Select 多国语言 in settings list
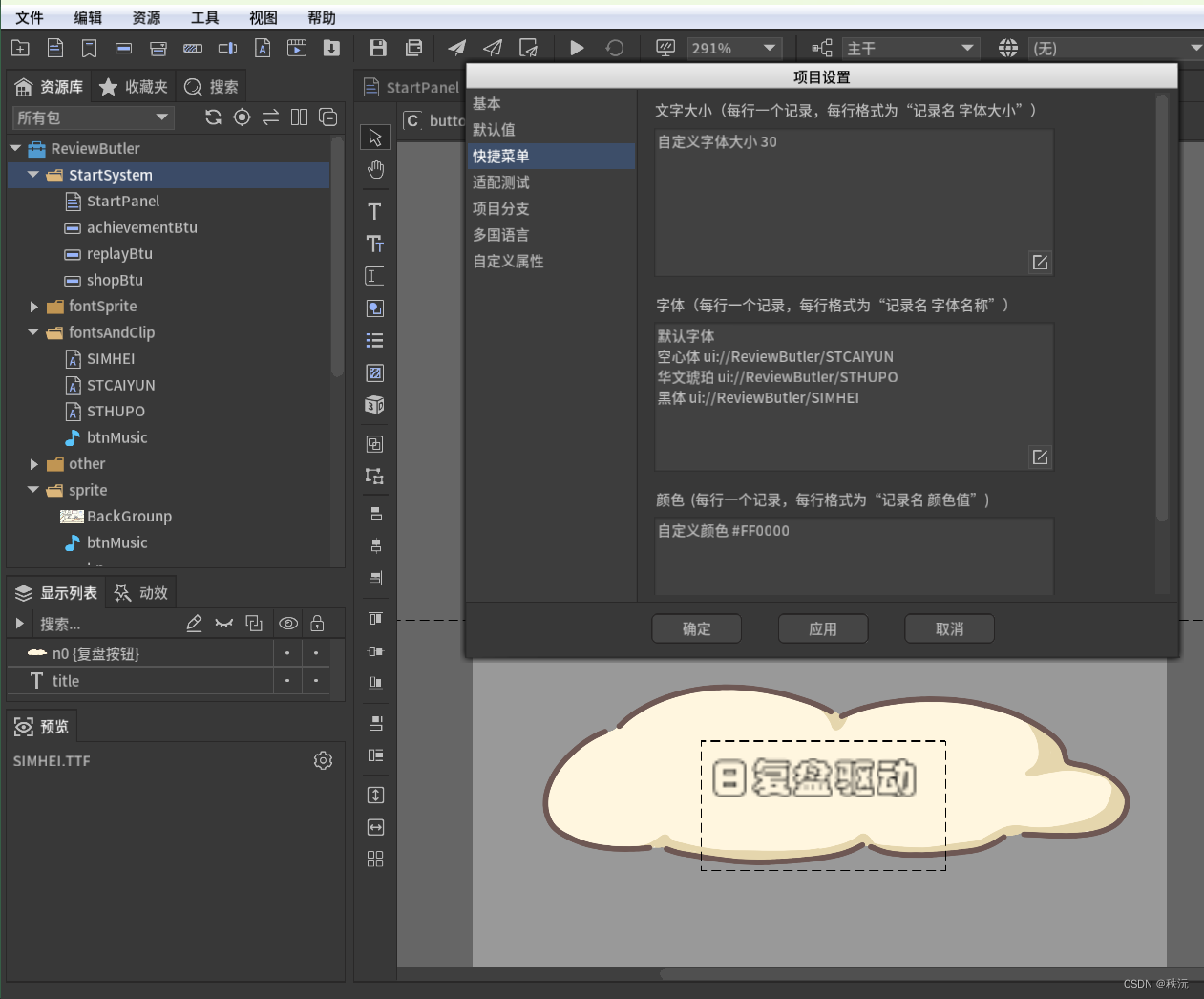1204x999 pixels. [x=501, y=235]
